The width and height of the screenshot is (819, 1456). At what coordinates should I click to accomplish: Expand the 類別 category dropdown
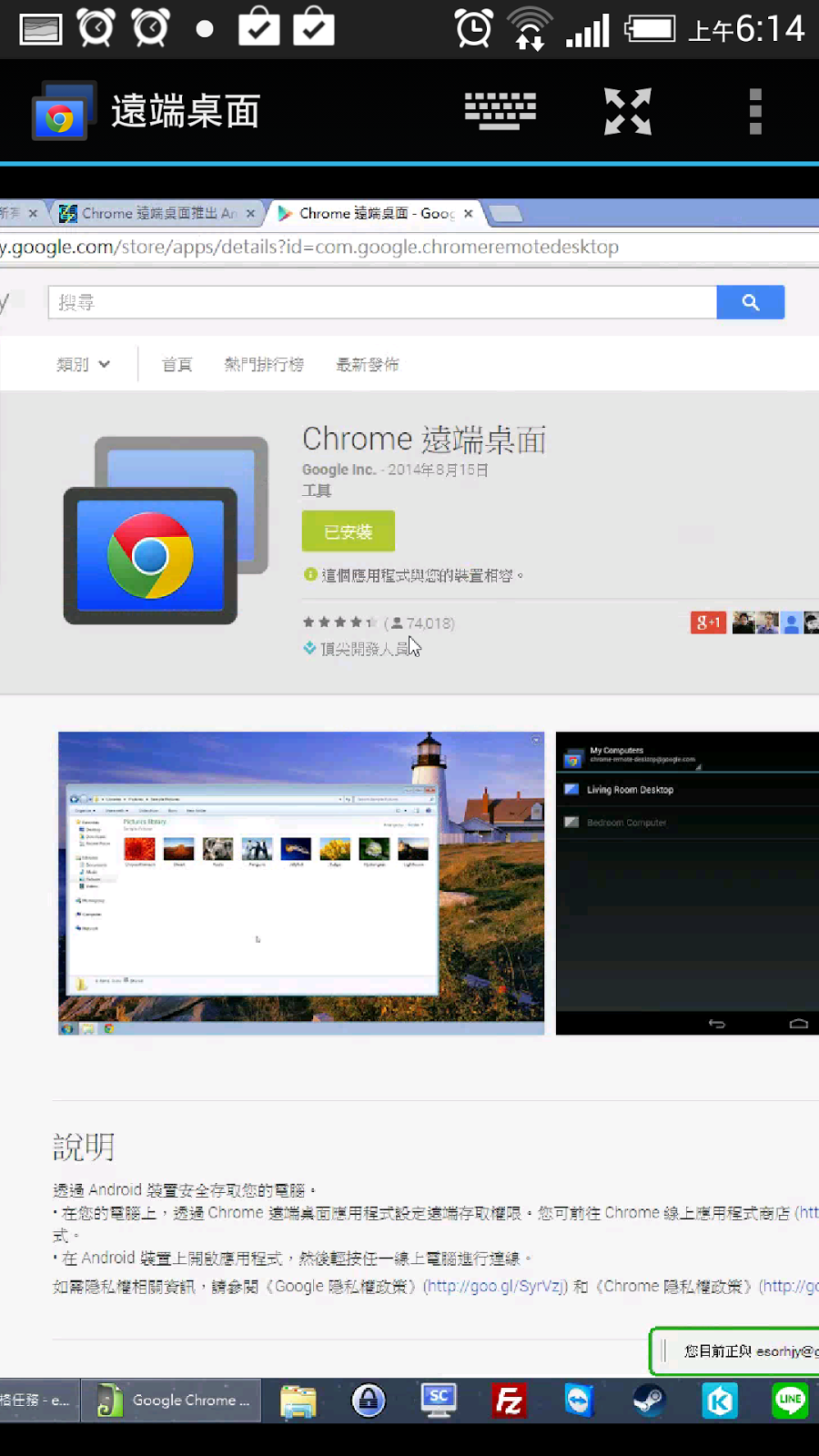pyautogui.click(x=83, y=364)
